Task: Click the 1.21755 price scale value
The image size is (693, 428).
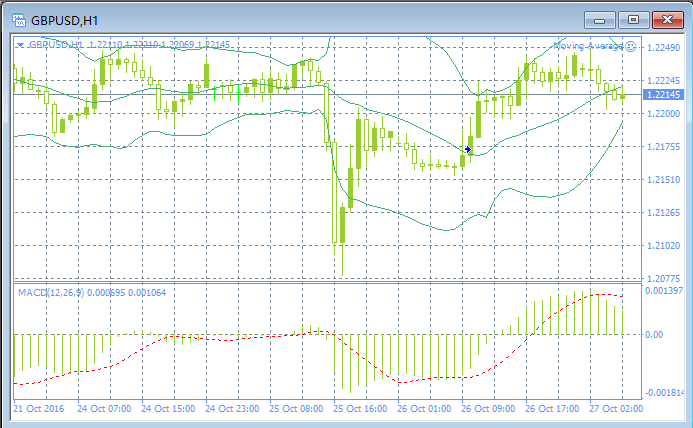Action: pos(663,147)
